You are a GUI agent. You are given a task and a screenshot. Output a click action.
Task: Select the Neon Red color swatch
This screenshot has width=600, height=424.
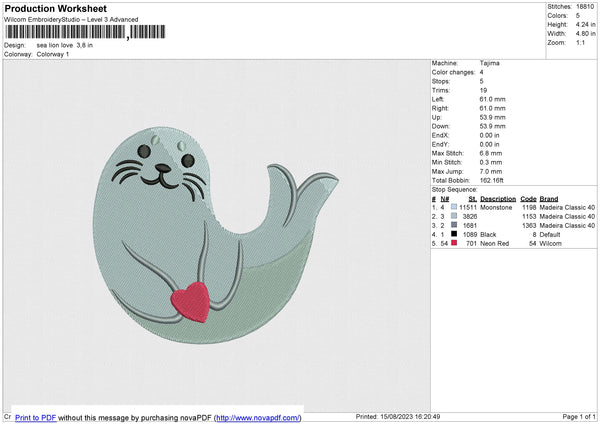(455, 243)
